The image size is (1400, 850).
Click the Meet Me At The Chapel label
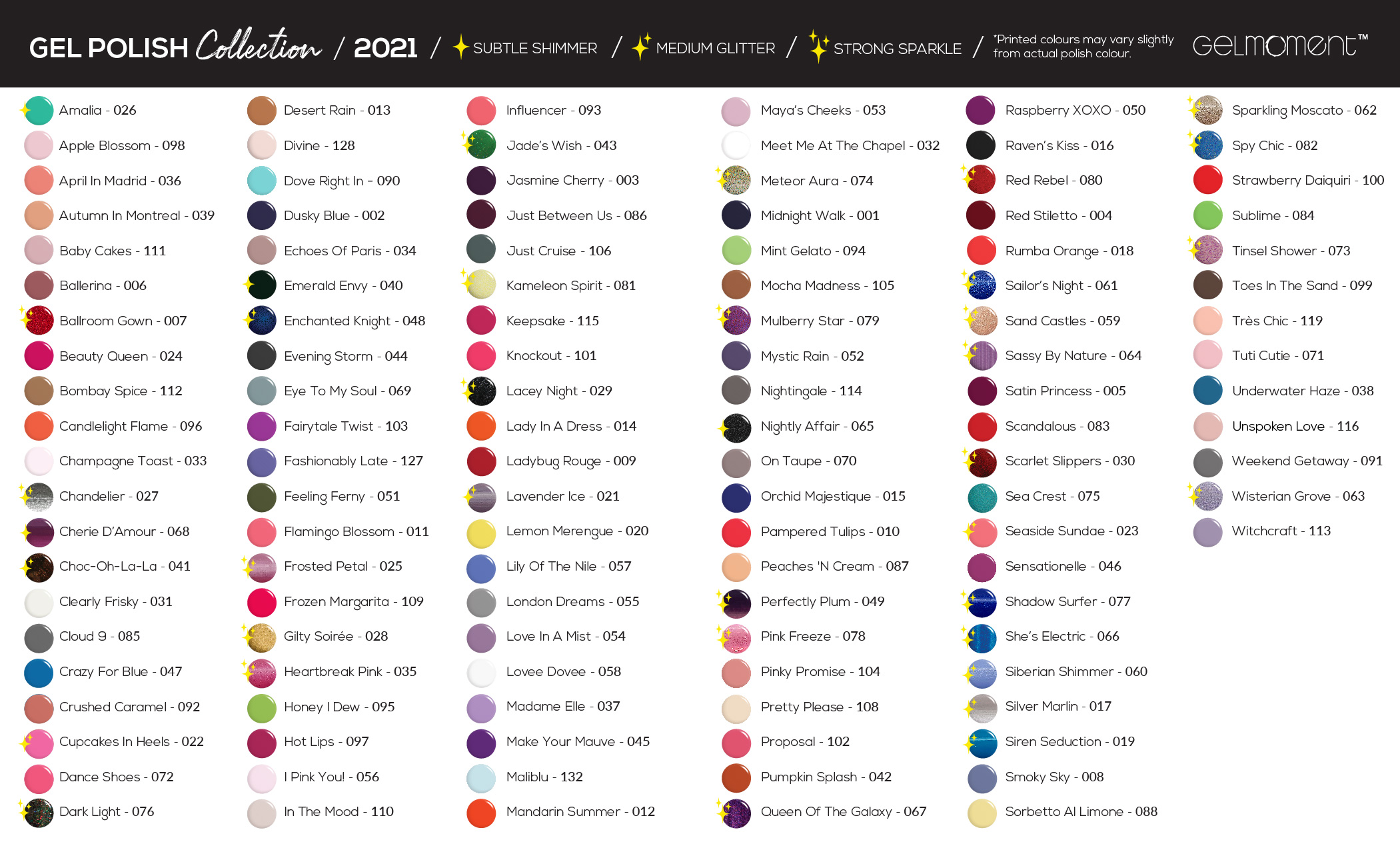point(850,146)
